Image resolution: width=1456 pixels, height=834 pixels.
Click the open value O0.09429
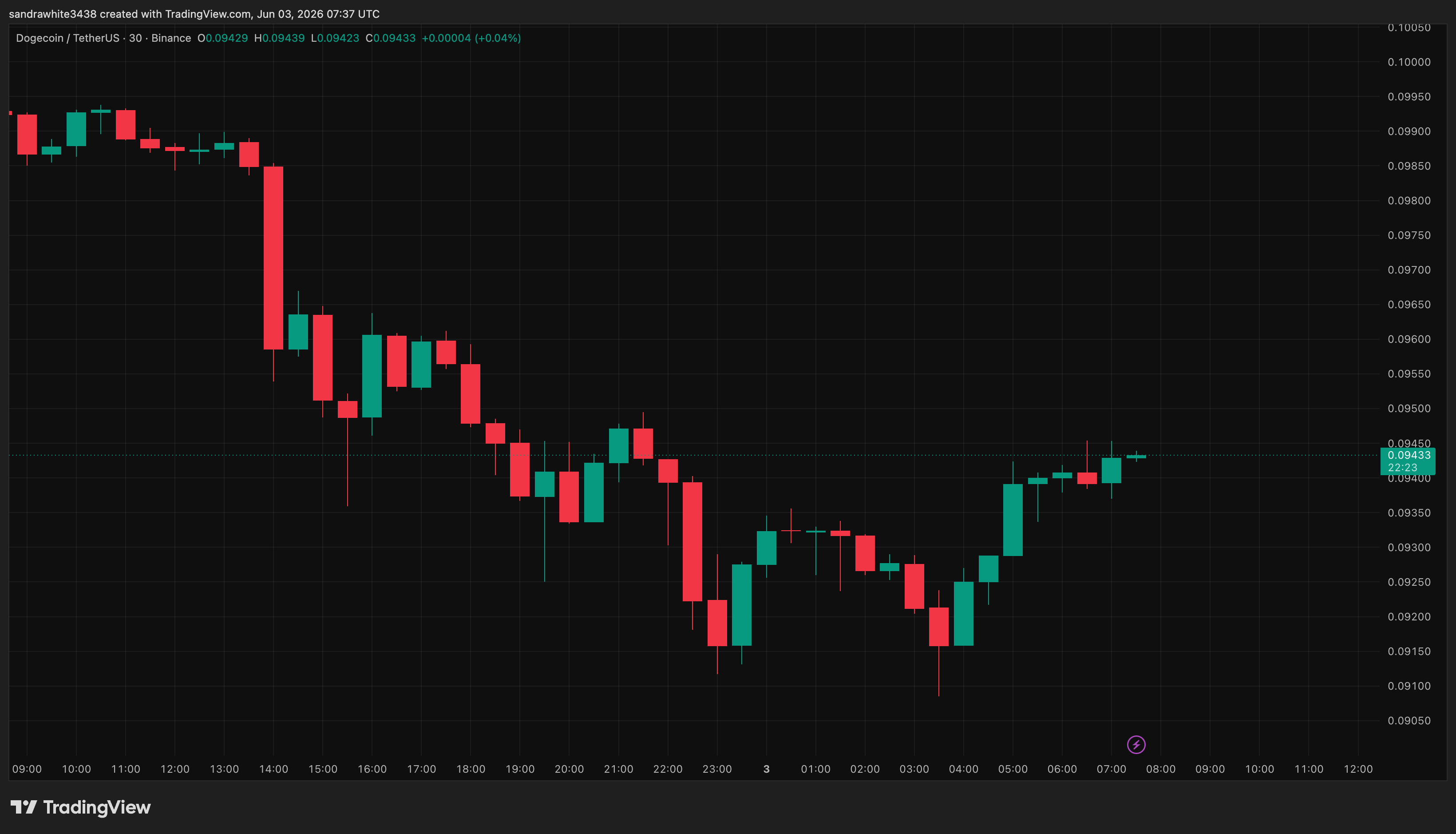pos(222,38)
